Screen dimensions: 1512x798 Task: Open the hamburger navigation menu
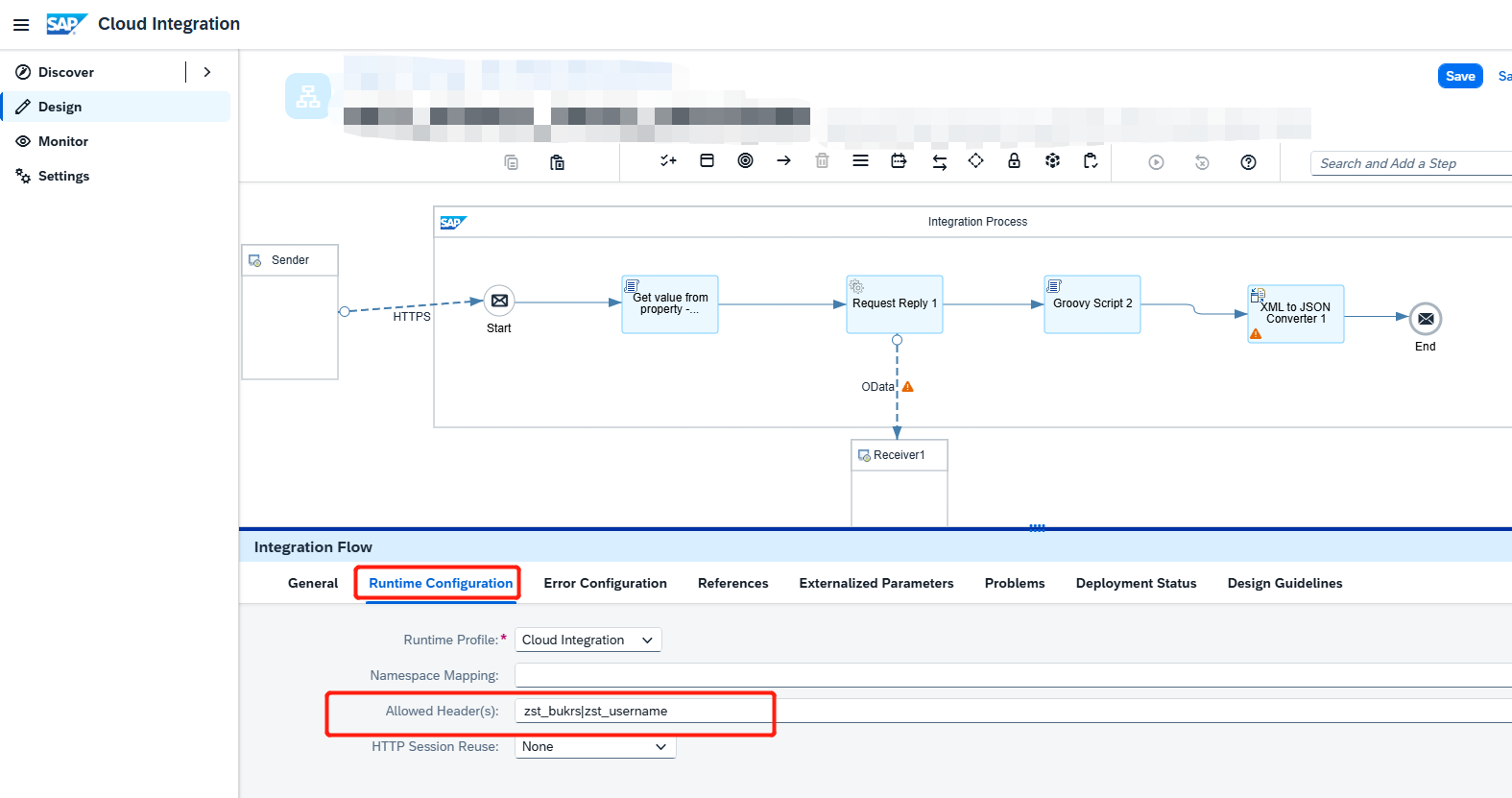21,25
